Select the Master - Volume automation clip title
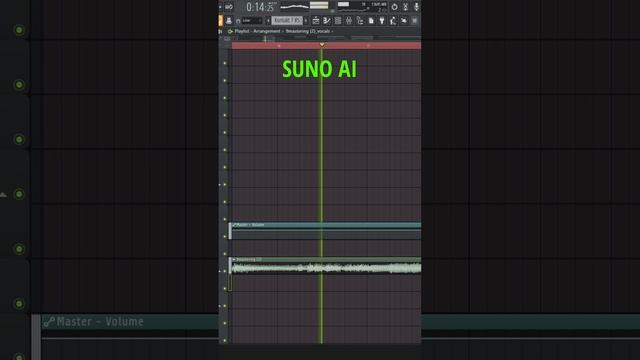The height and width of the screenshot is (360, 640). click(250, 225)
